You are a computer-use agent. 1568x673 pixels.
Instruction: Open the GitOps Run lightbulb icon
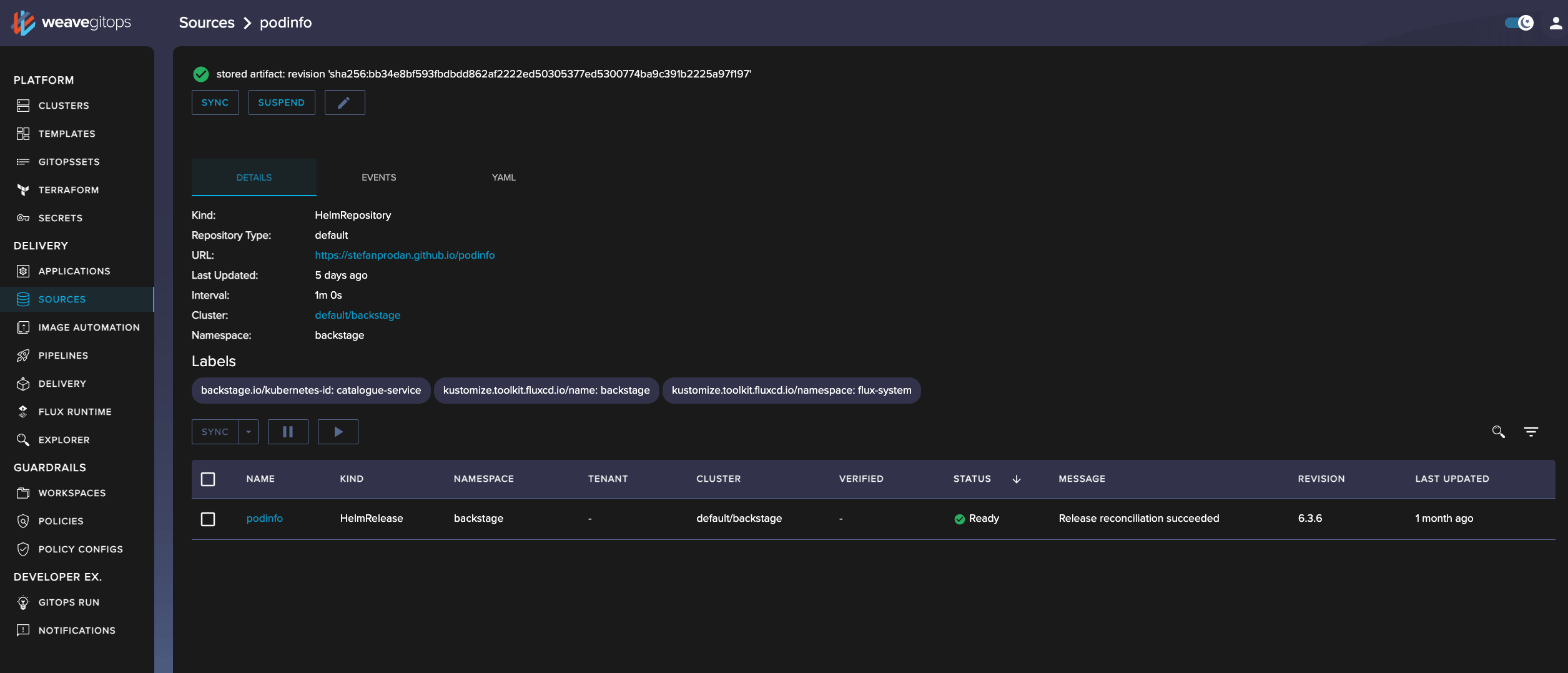[23, 602]
